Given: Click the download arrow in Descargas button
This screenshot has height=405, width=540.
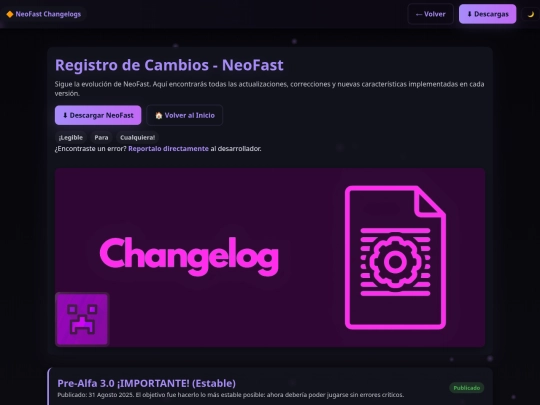Looking at the screenshot, I should click(x=469, y=14).
